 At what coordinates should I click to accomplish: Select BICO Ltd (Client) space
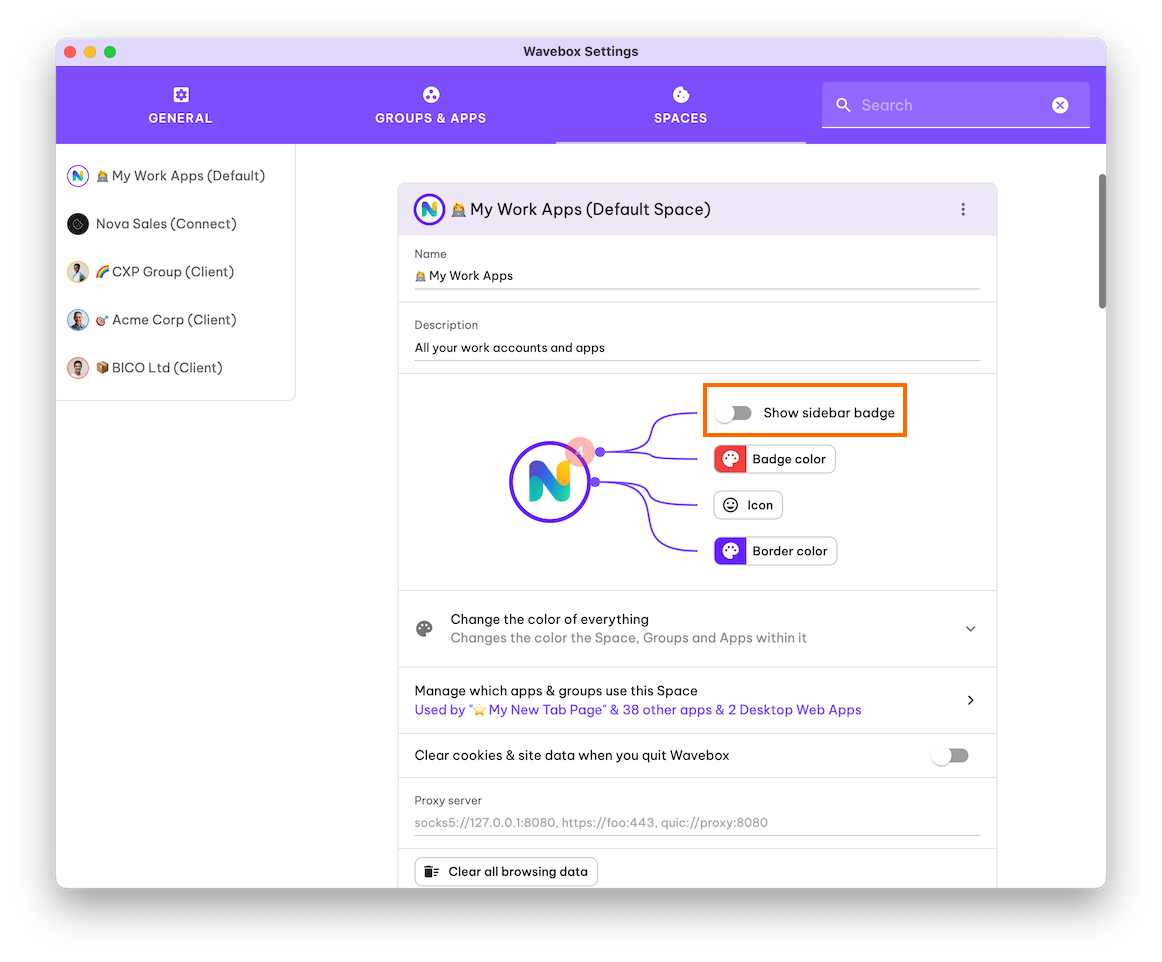click(176, 368)
